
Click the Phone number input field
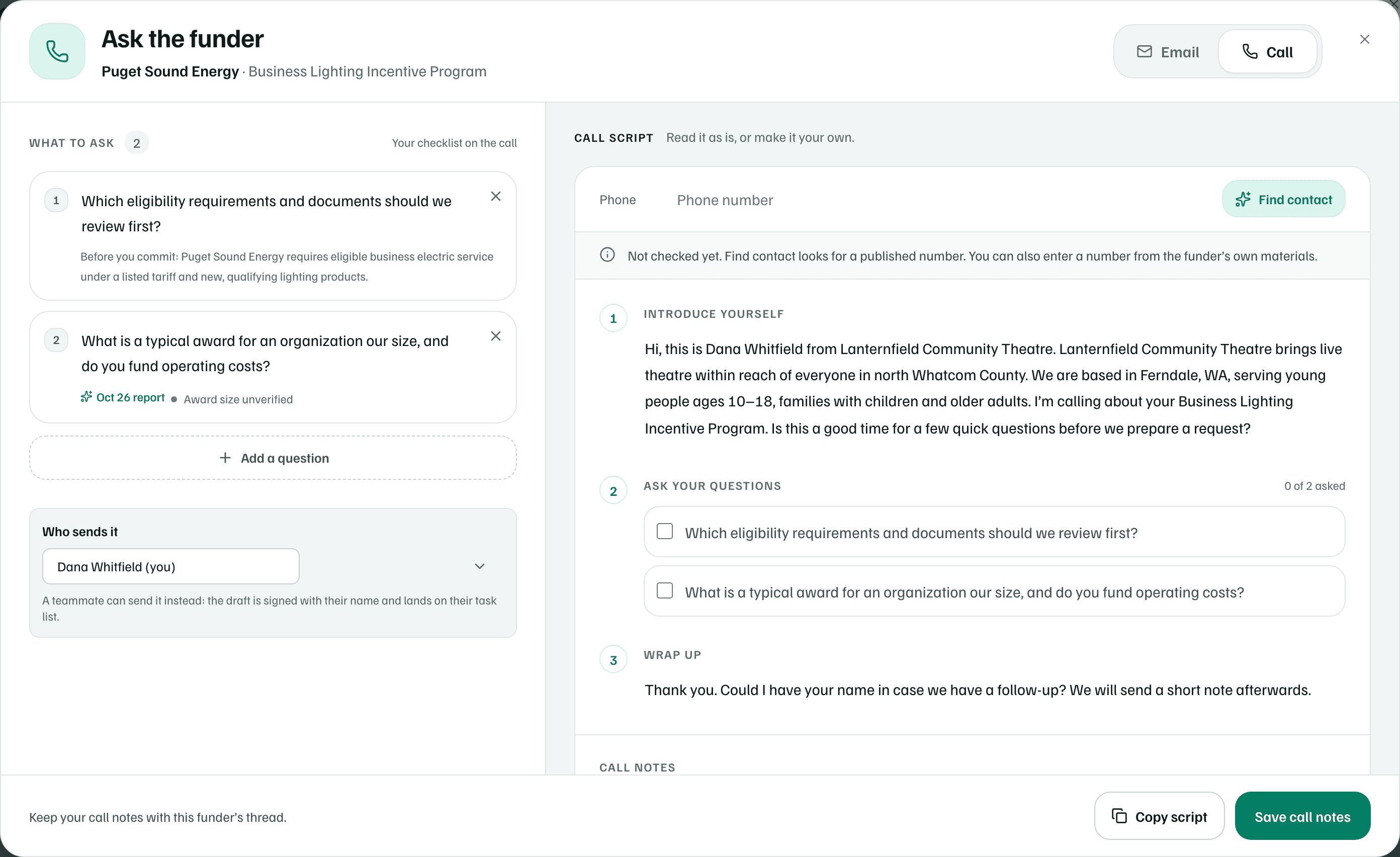[943, 200]
